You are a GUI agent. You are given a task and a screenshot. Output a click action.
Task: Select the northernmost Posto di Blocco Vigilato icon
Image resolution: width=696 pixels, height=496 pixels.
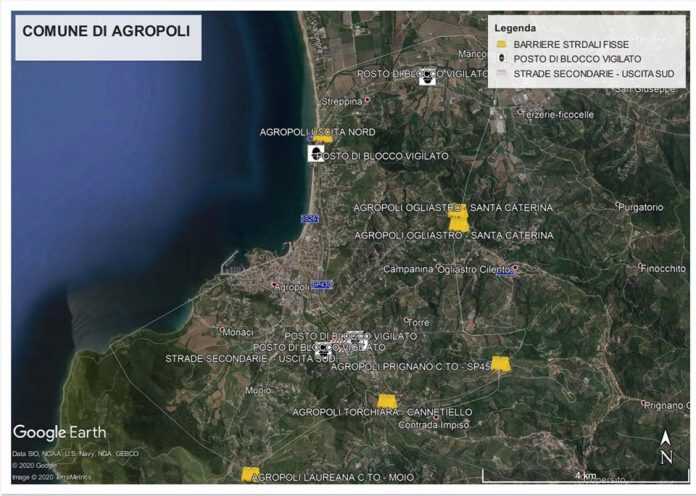(427, 76)
